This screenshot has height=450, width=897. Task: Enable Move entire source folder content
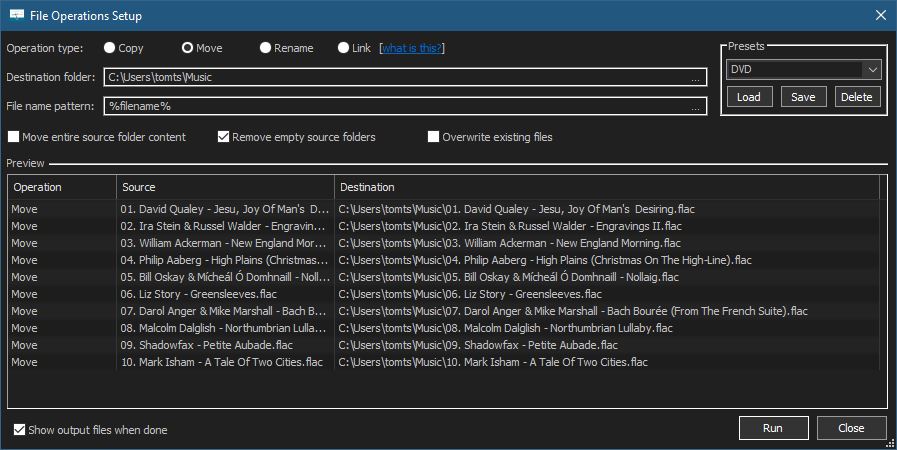click(x=14, y=137)
